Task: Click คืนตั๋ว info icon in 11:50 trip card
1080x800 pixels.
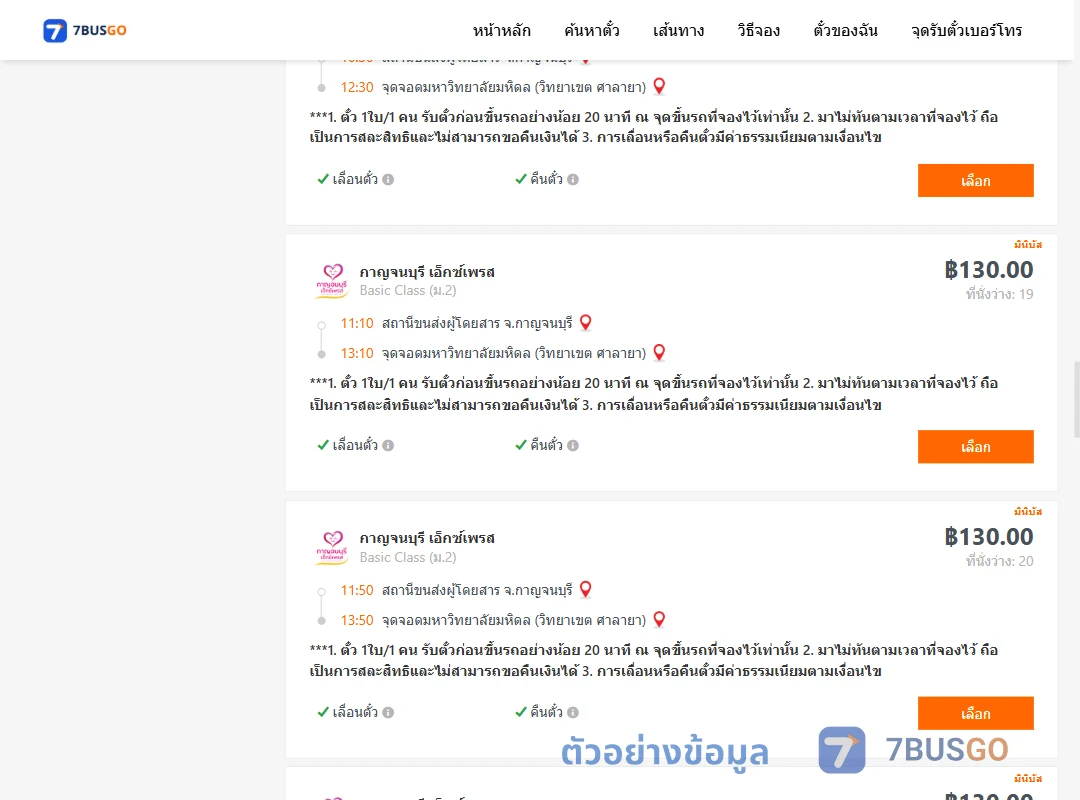Action: pos(573,712)
